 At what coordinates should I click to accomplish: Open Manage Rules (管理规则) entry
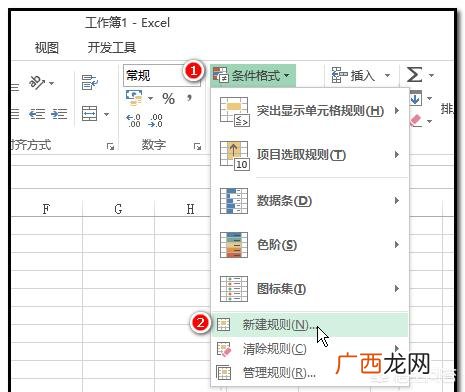pyautogui.click(x=310, y=373)
